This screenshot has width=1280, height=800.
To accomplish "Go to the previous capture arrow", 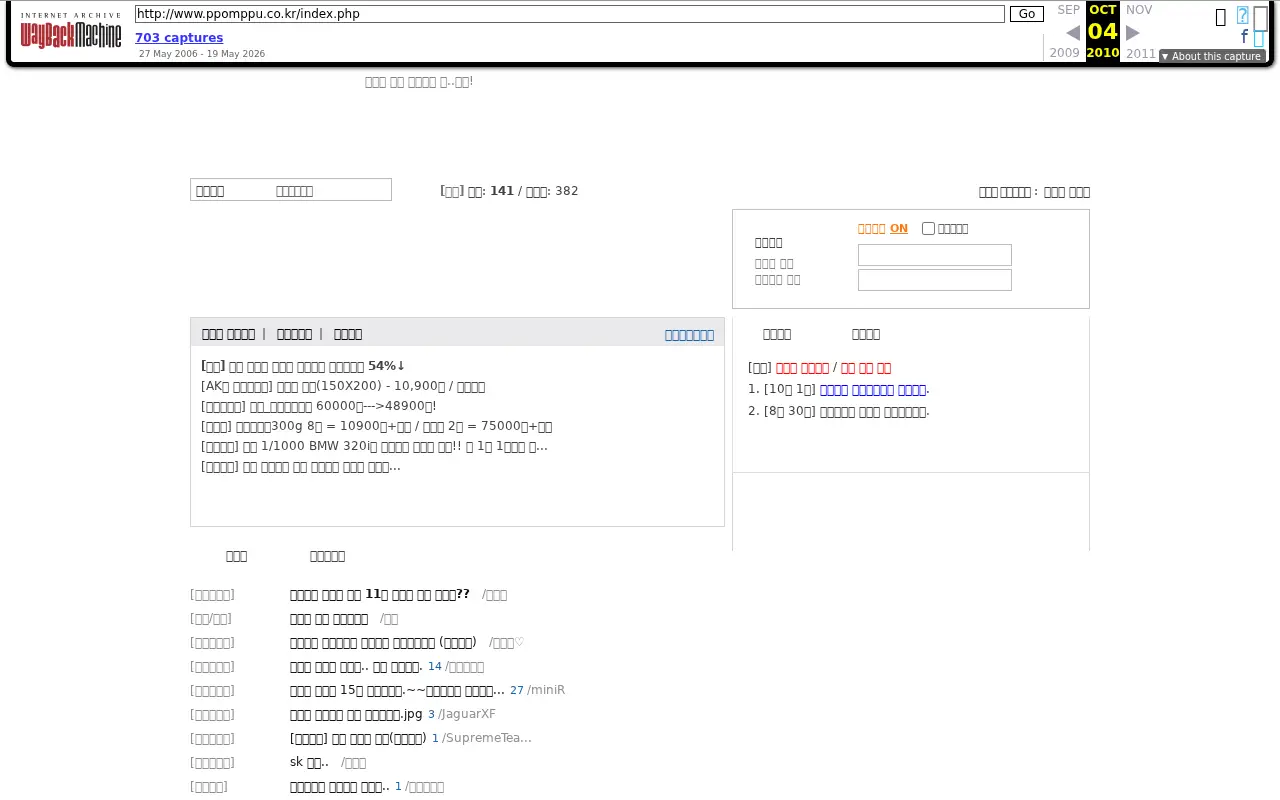I will coord(1073,33).
